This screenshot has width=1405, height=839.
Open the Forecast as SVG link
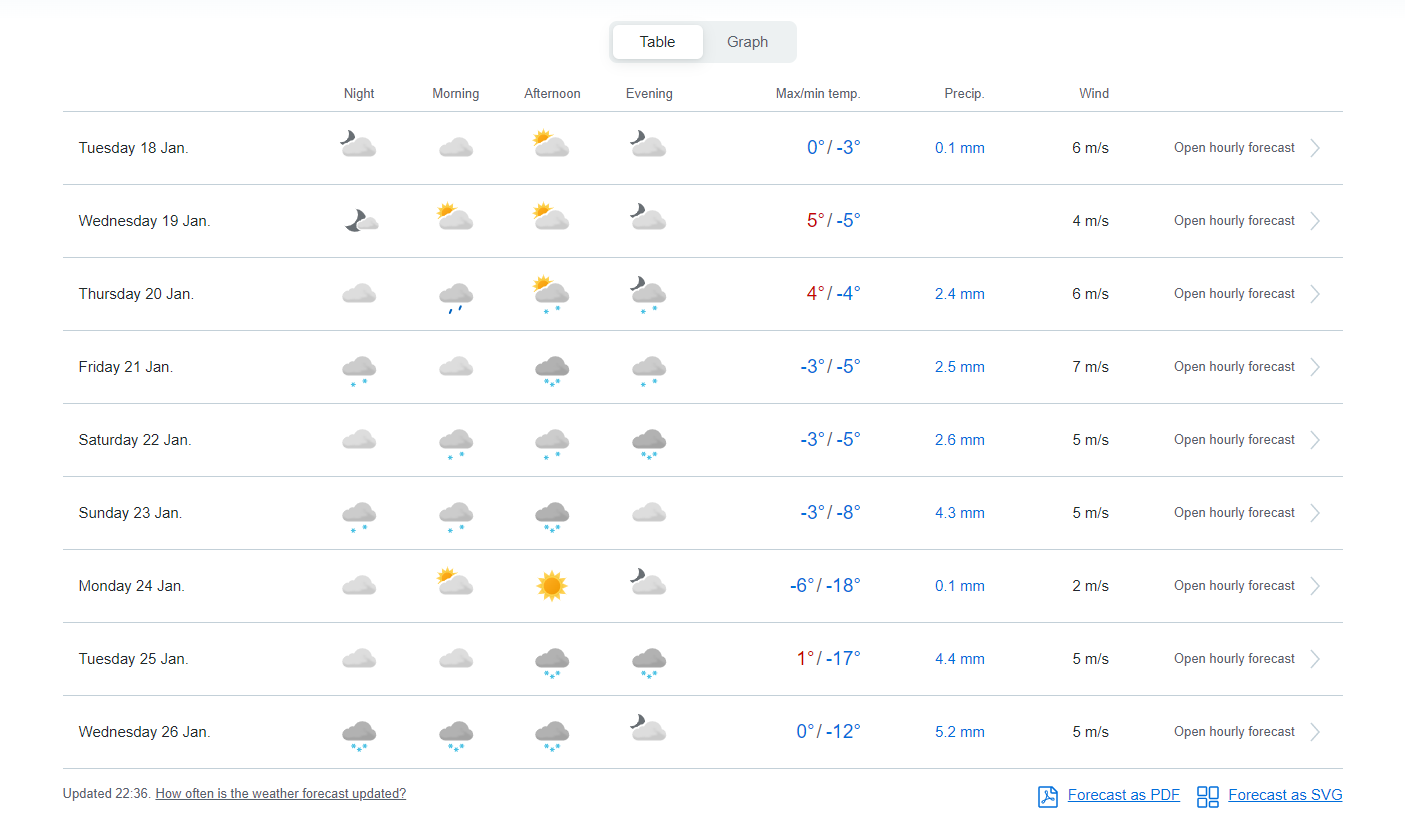pyautogui.click(x=1285, y=795)
